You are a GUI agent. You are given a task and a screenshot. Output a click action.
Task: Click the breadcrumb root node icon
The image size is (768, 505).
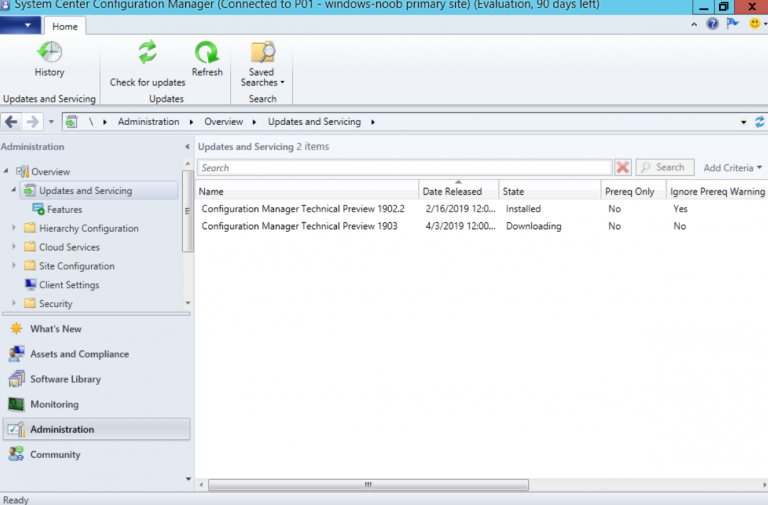(x=72, y=121)
